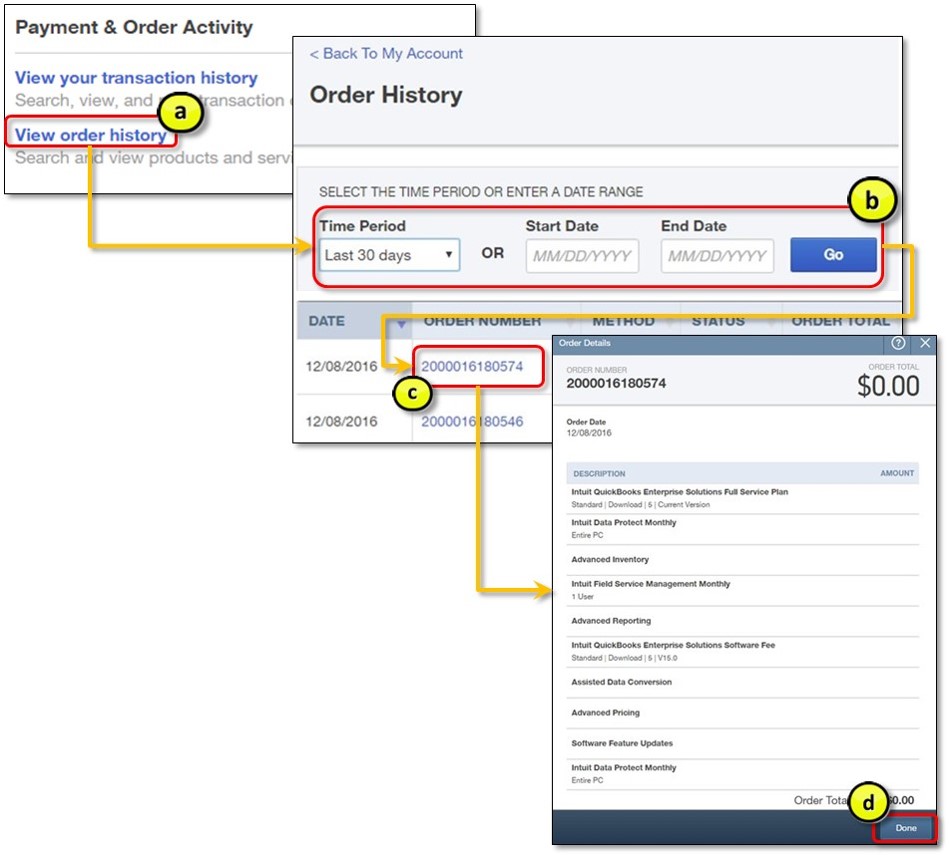Screen dimensions: 949x856
Task: Select the Order Date value in Order Details
Action: (589, 433)
